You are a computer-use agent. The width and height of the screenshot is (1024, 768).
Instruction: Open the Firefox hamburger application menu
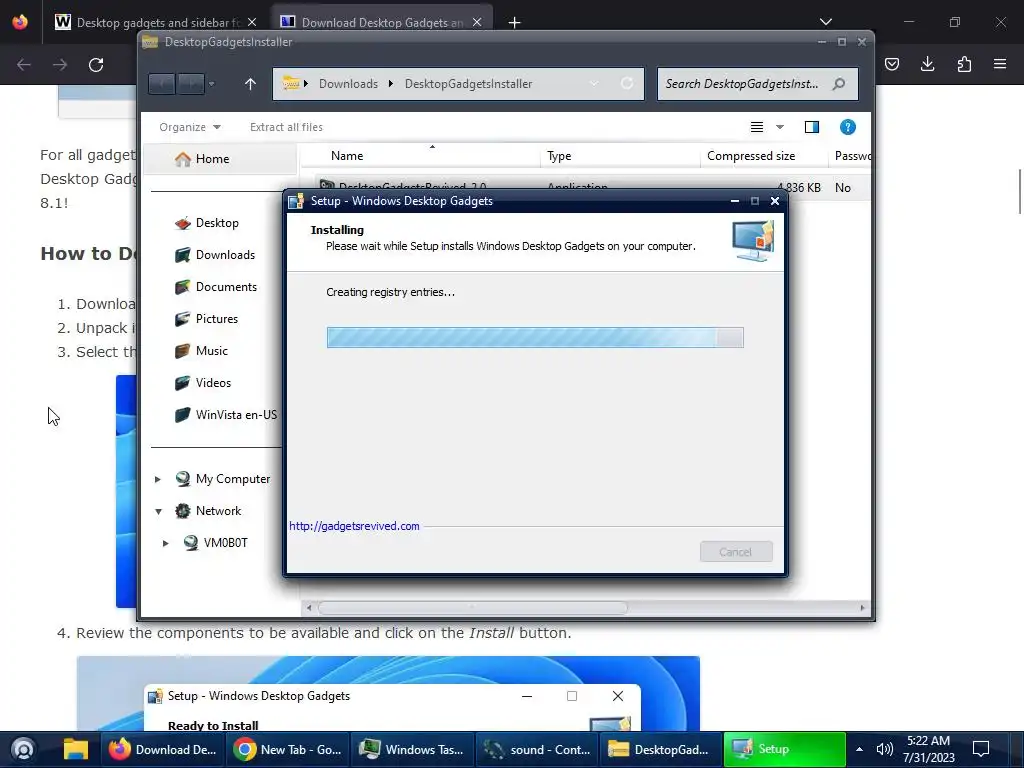point(1000,64)
